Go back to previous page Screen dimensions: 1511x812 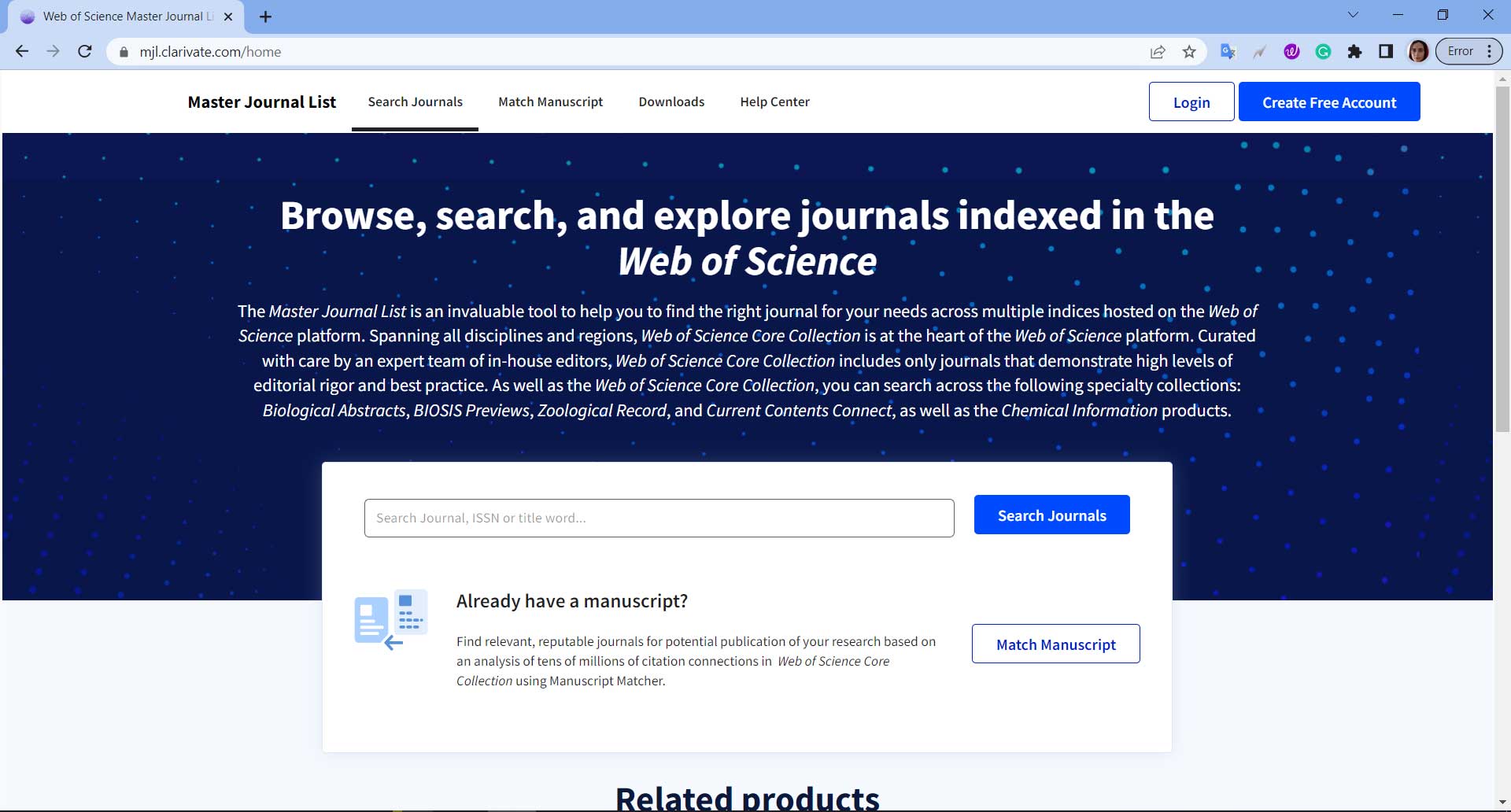(22, 51)
